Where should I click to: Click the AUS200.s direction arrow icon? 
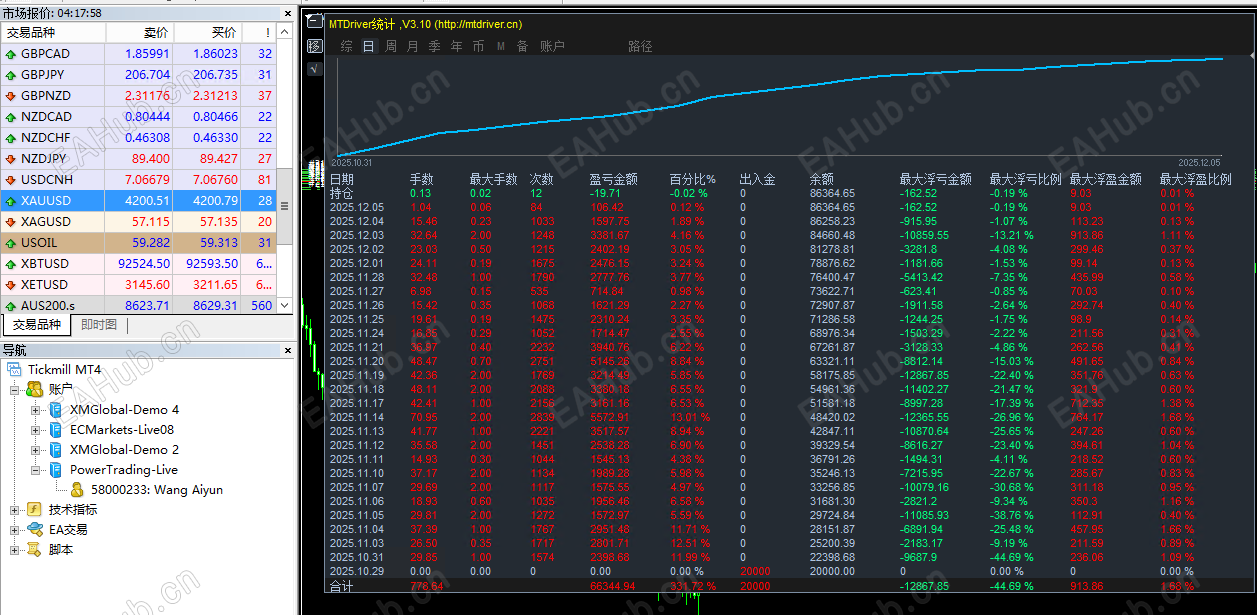click(x=10, y=306)
